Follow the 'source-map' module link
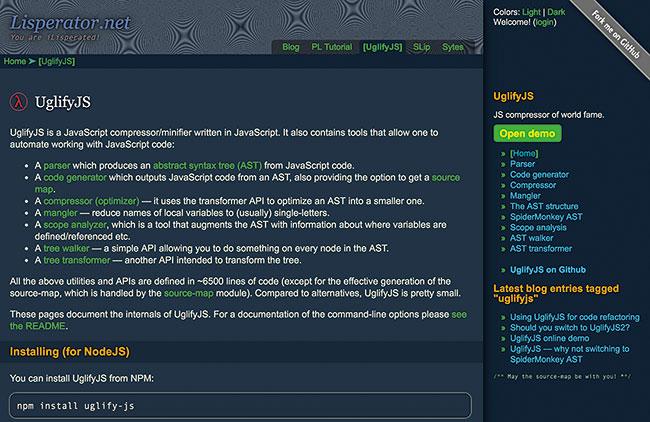 click(189, 293)
